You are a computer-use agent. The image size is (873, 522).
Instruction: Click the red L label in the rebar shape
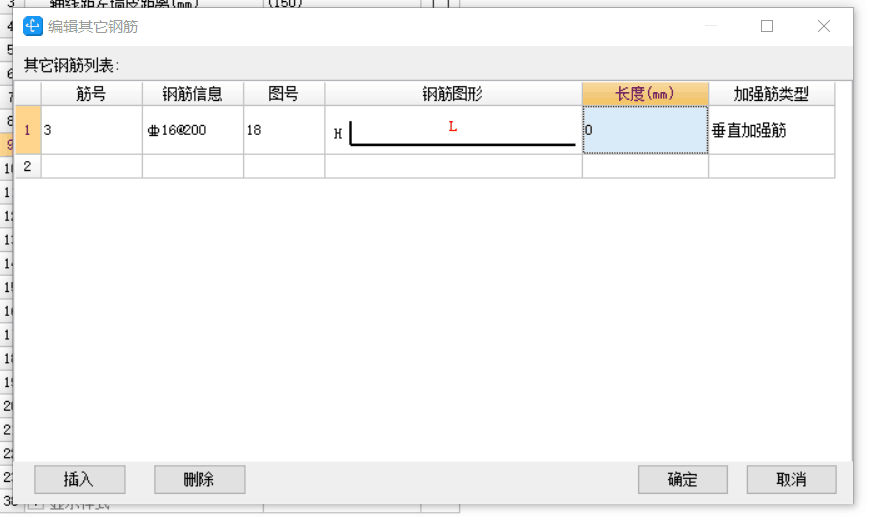pos(453,127)
